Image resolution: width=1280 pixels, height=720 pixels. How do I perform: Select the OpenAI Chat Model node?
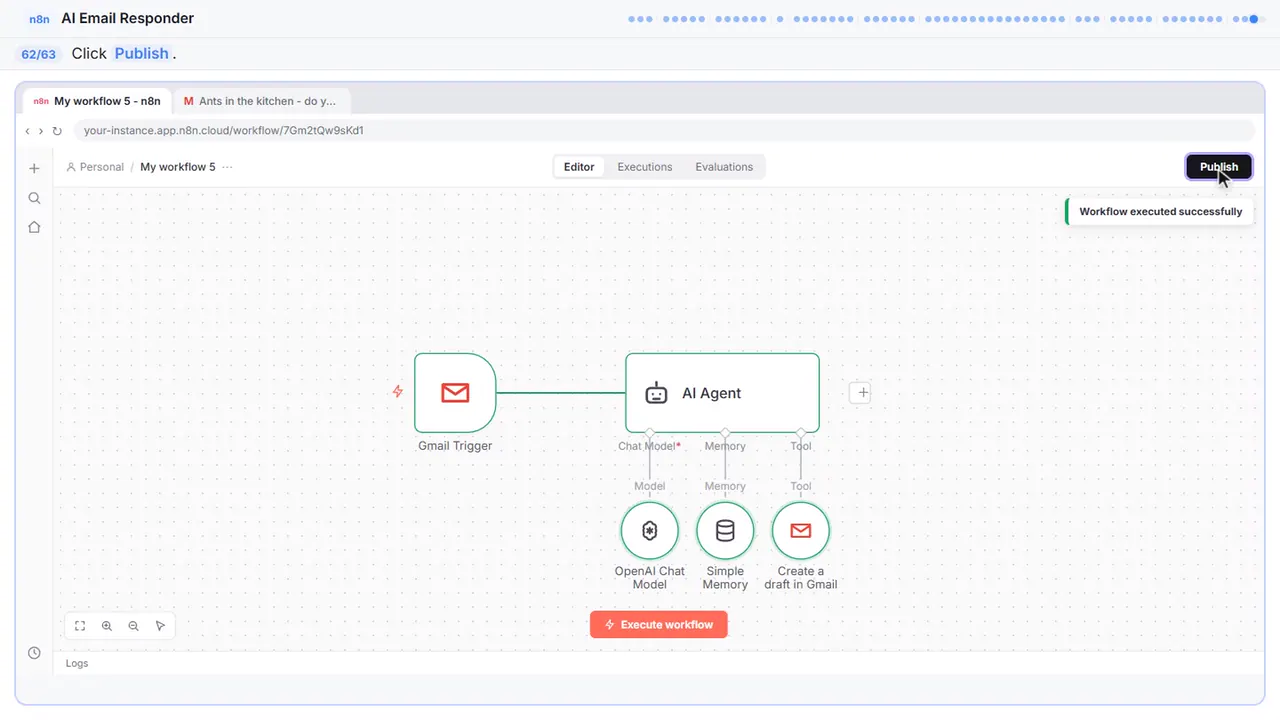pyautogui.click(x=650, y=531)
